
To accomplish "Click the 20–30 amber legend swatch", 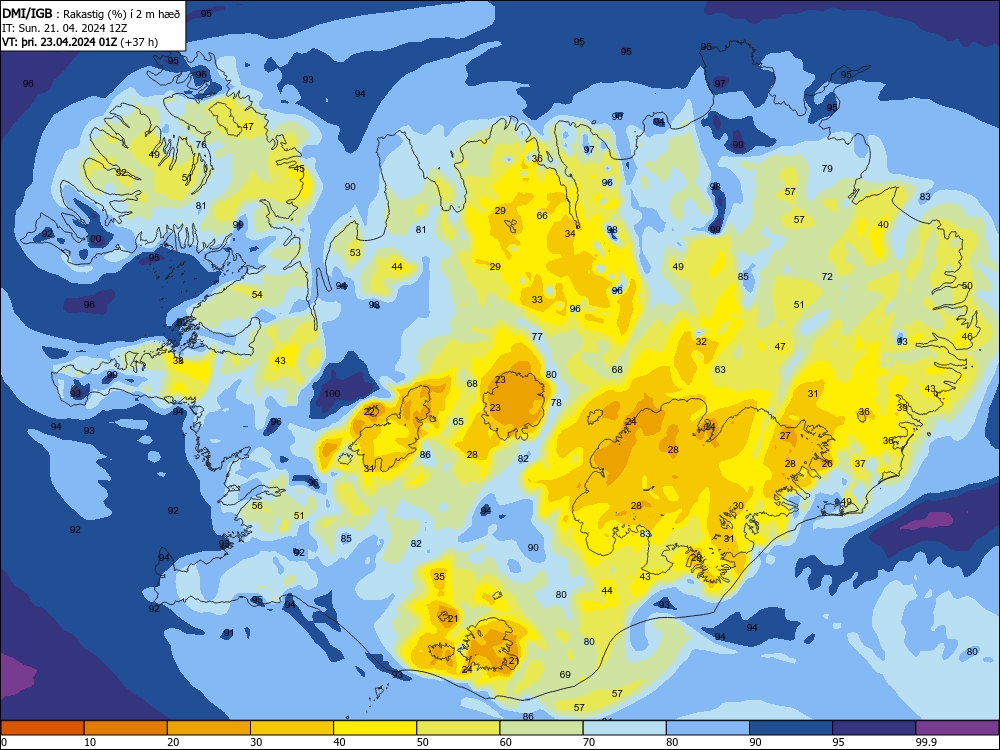I will click(x=209, y=728).
